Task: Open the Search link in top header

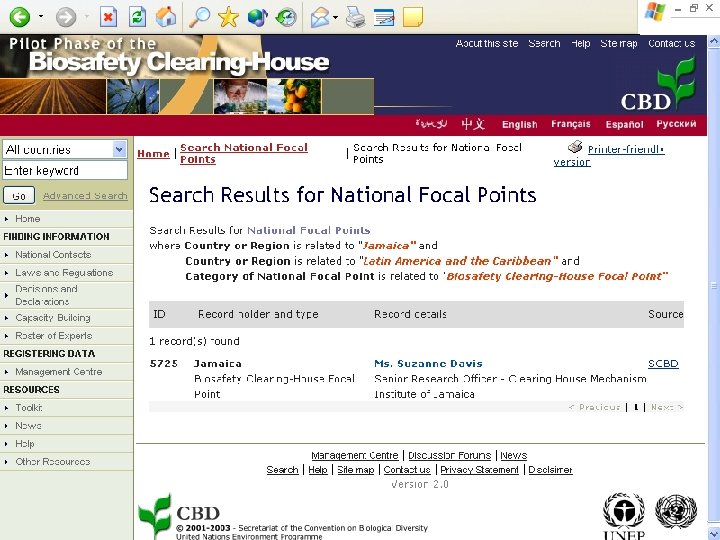Action: (544, 44)
